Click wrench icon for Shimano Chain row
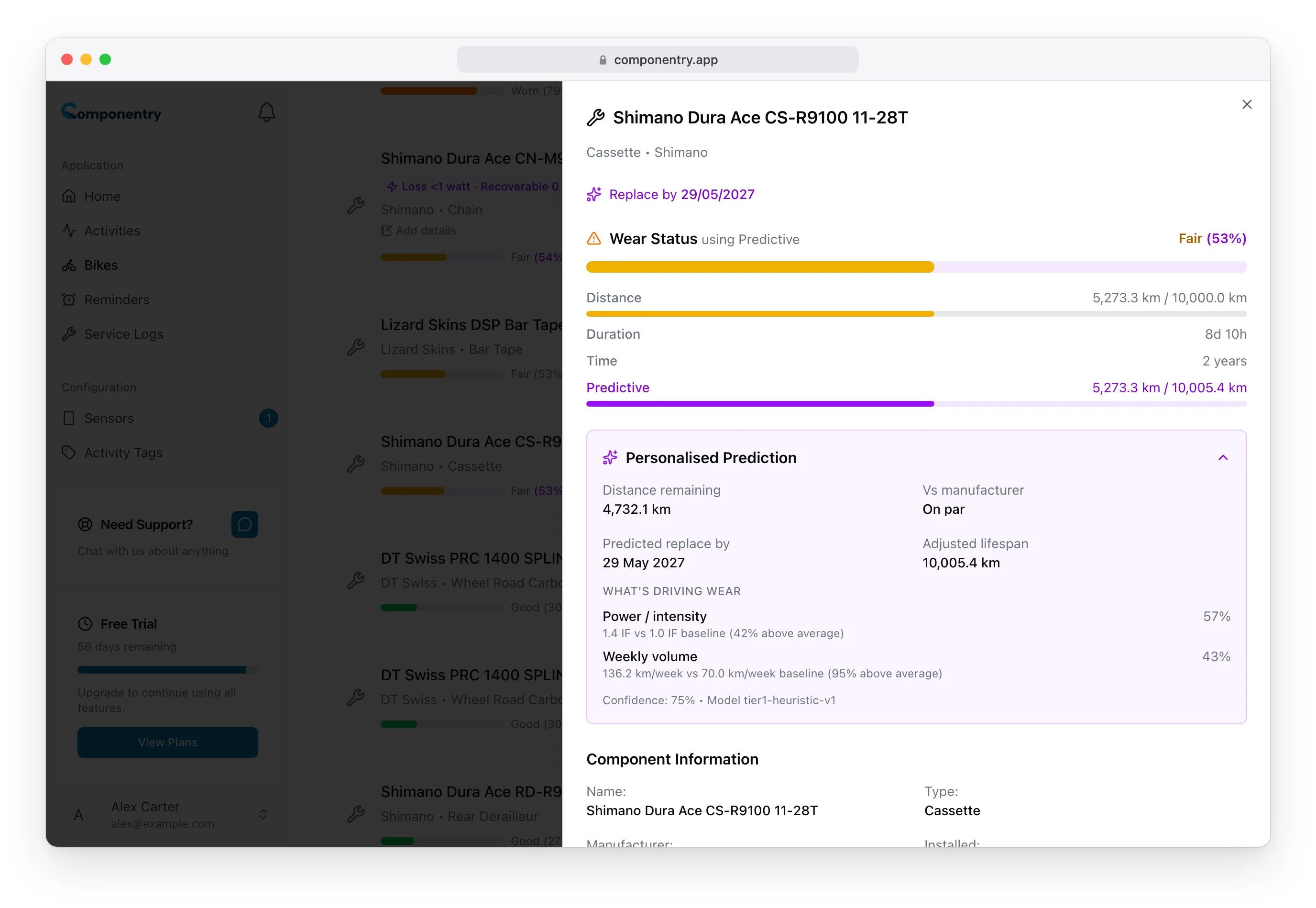This screenshot has height=908, width=1316. (x=356, y=206)
